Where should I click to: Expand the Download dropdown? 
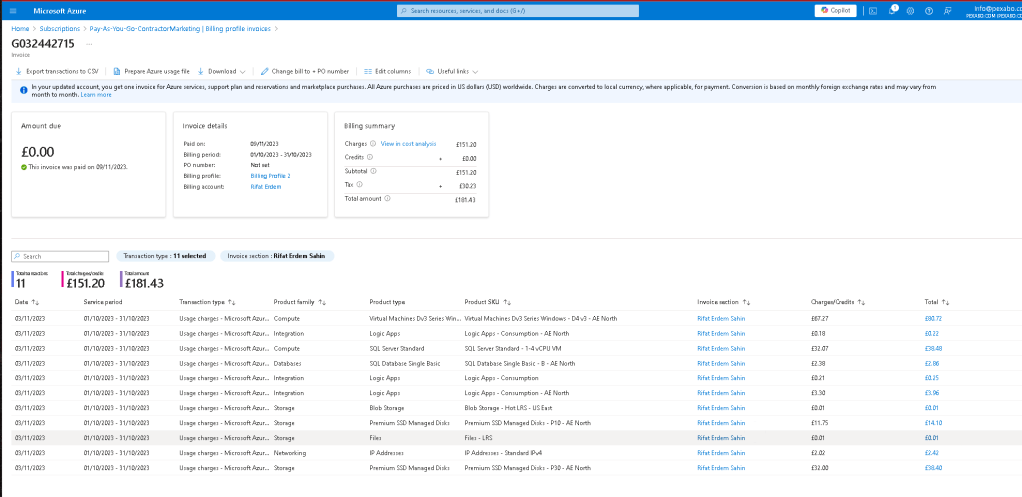click(222, 72)
